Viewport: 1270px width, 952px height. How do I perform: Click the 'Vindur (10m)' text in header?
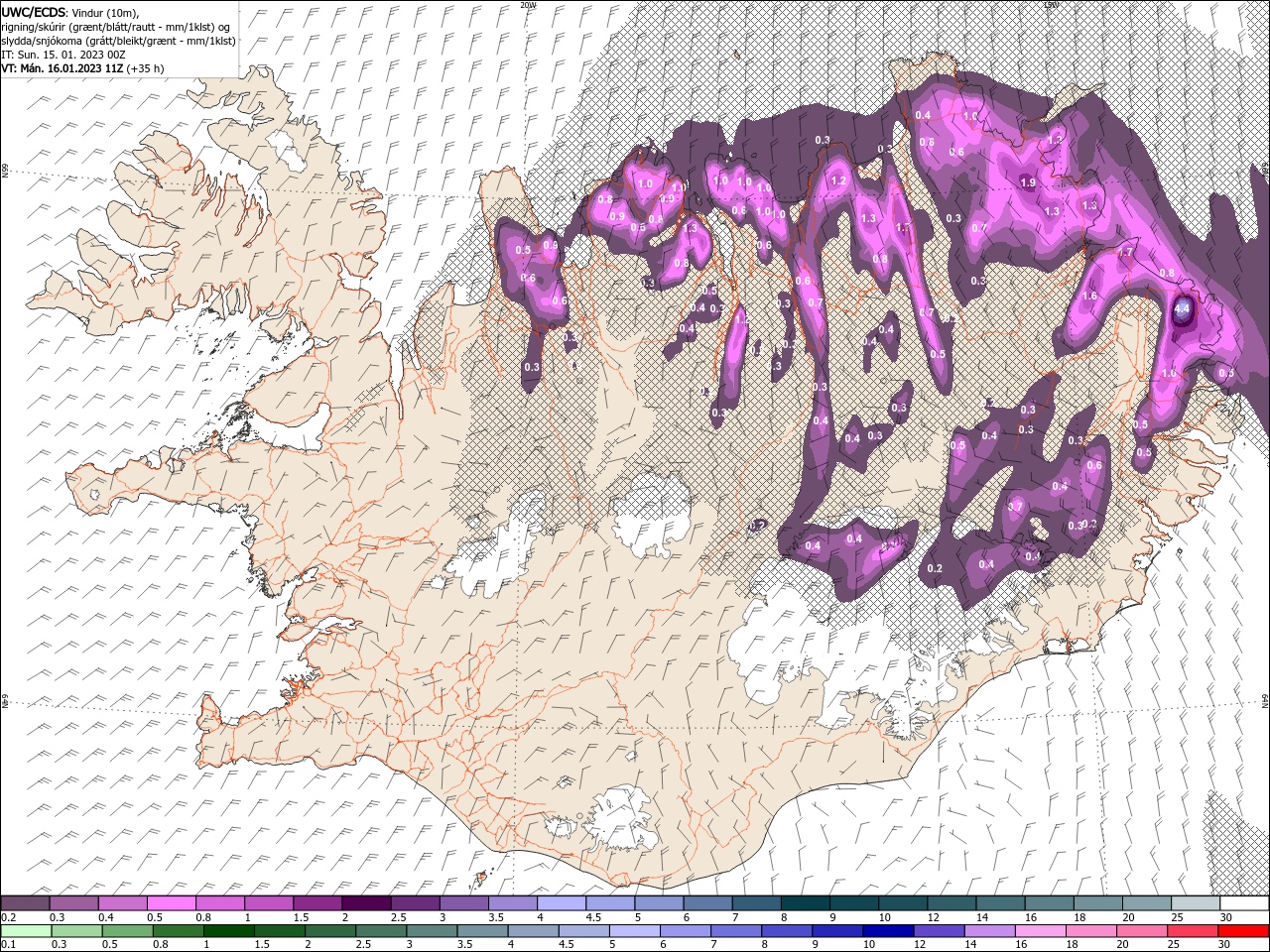(106, 11)
